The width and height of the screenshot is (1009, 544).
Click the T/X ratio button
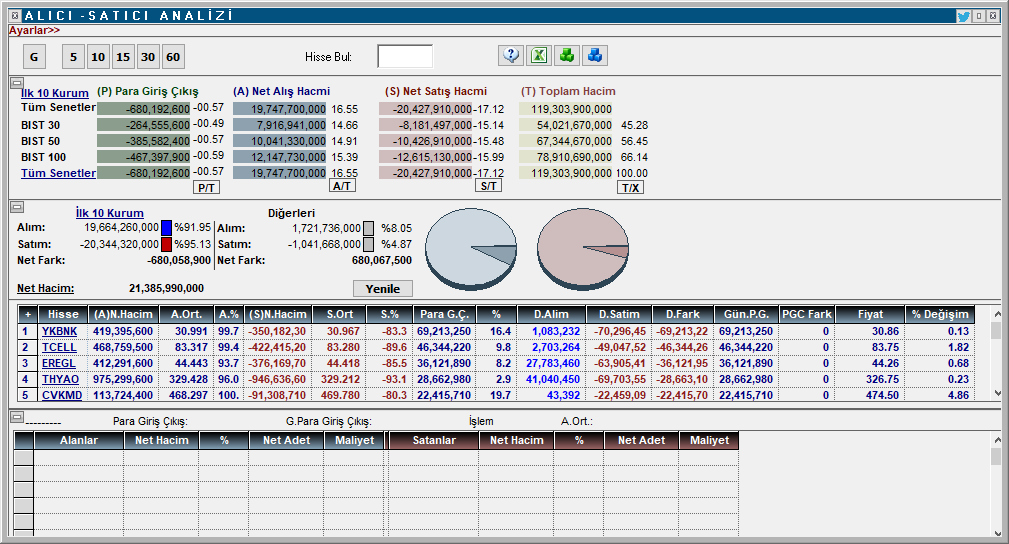click(631, 187)
